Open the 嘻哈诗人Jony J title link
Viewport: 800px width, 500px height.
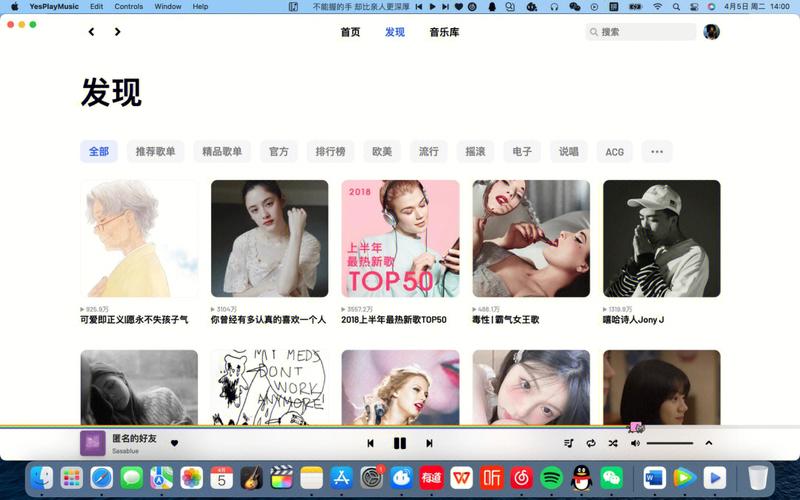click(633, 320)
